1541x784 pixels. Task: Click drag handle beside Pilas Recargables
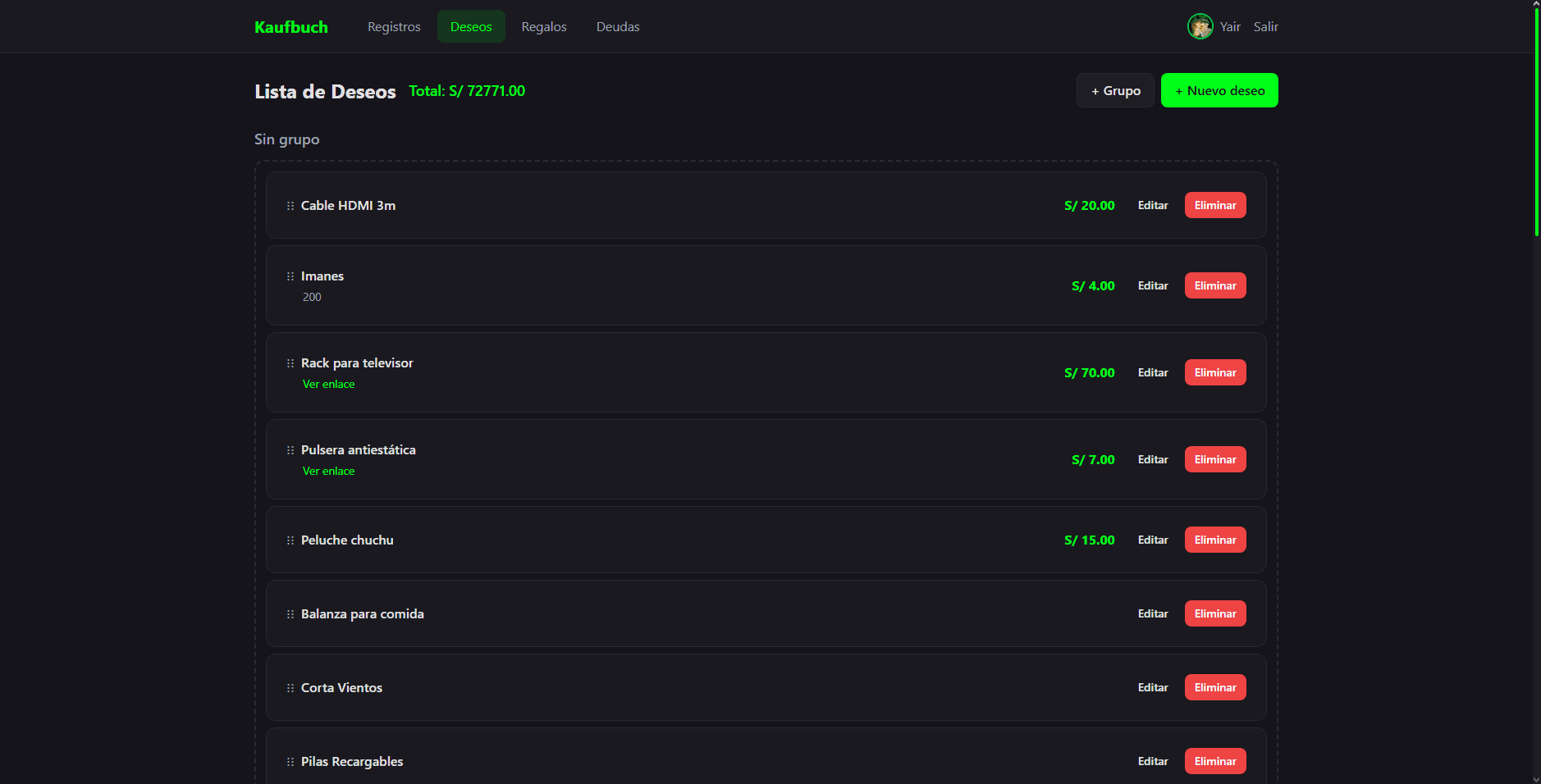point(290,762)
